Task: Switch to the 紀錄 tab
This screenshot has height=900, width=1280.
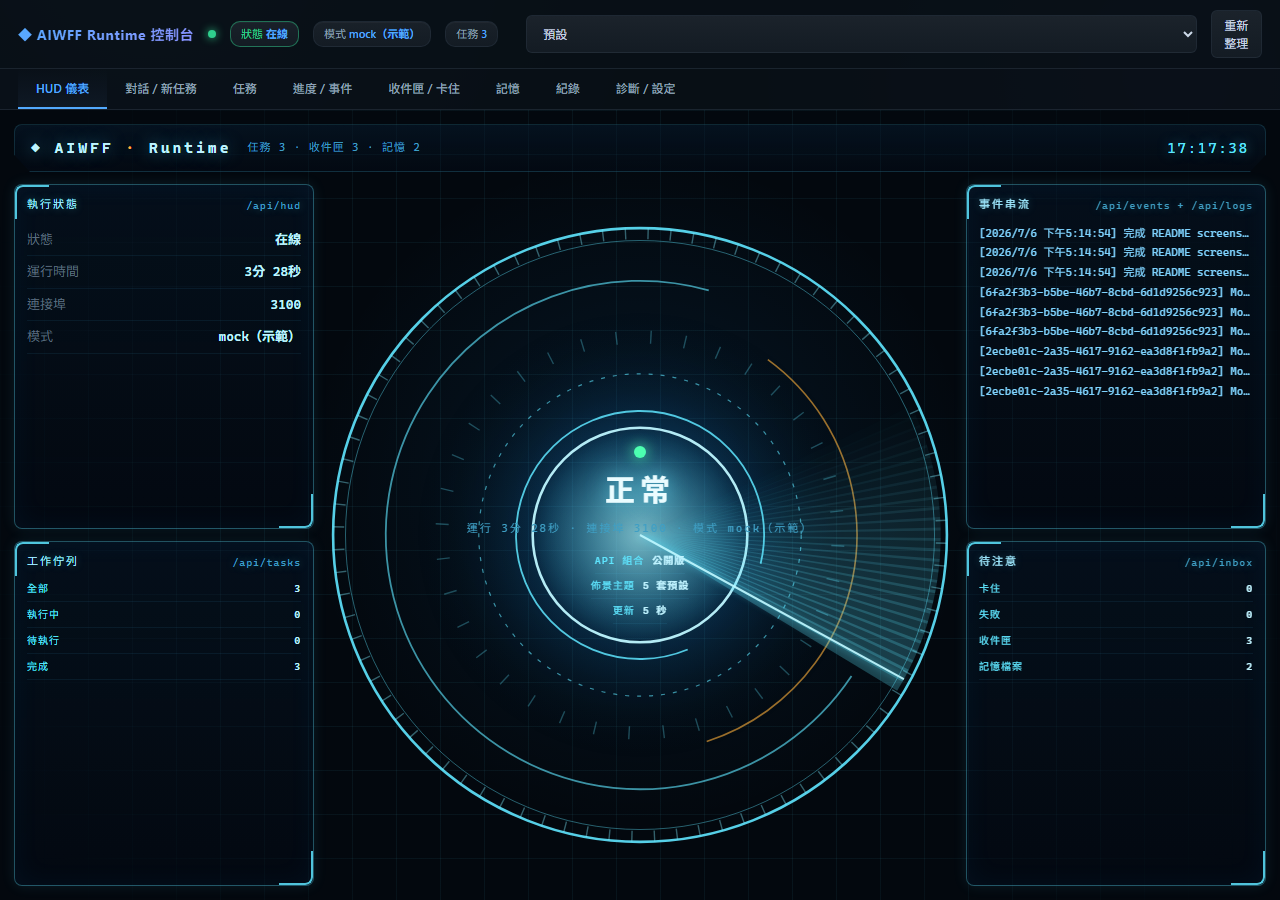Action: 568,89
